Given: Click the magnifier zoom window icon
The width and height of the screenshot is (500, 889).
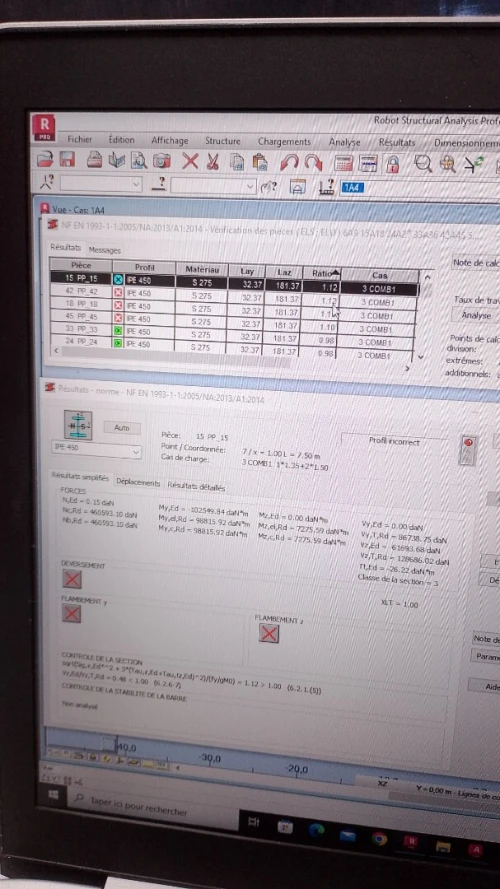Looking at the screenshot, I should [x=422, y=164].
